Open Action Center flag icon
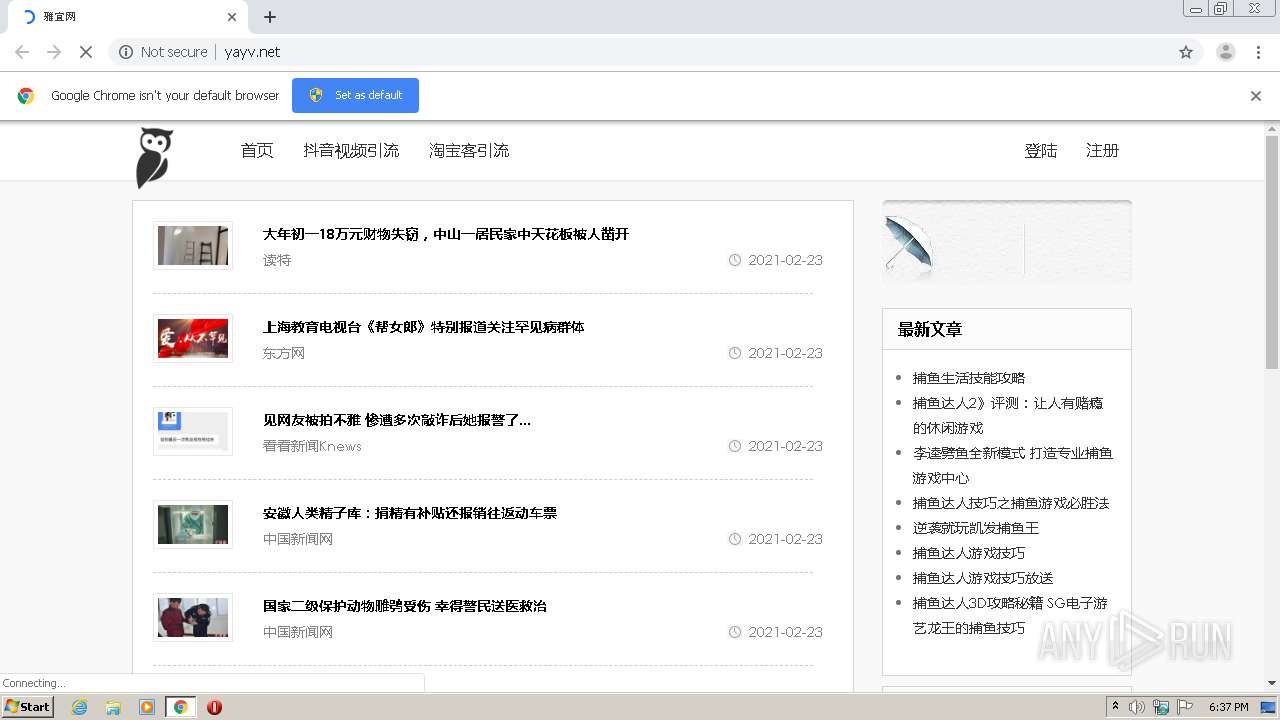The image size is (1280, 720). (x=1186, y=707)
